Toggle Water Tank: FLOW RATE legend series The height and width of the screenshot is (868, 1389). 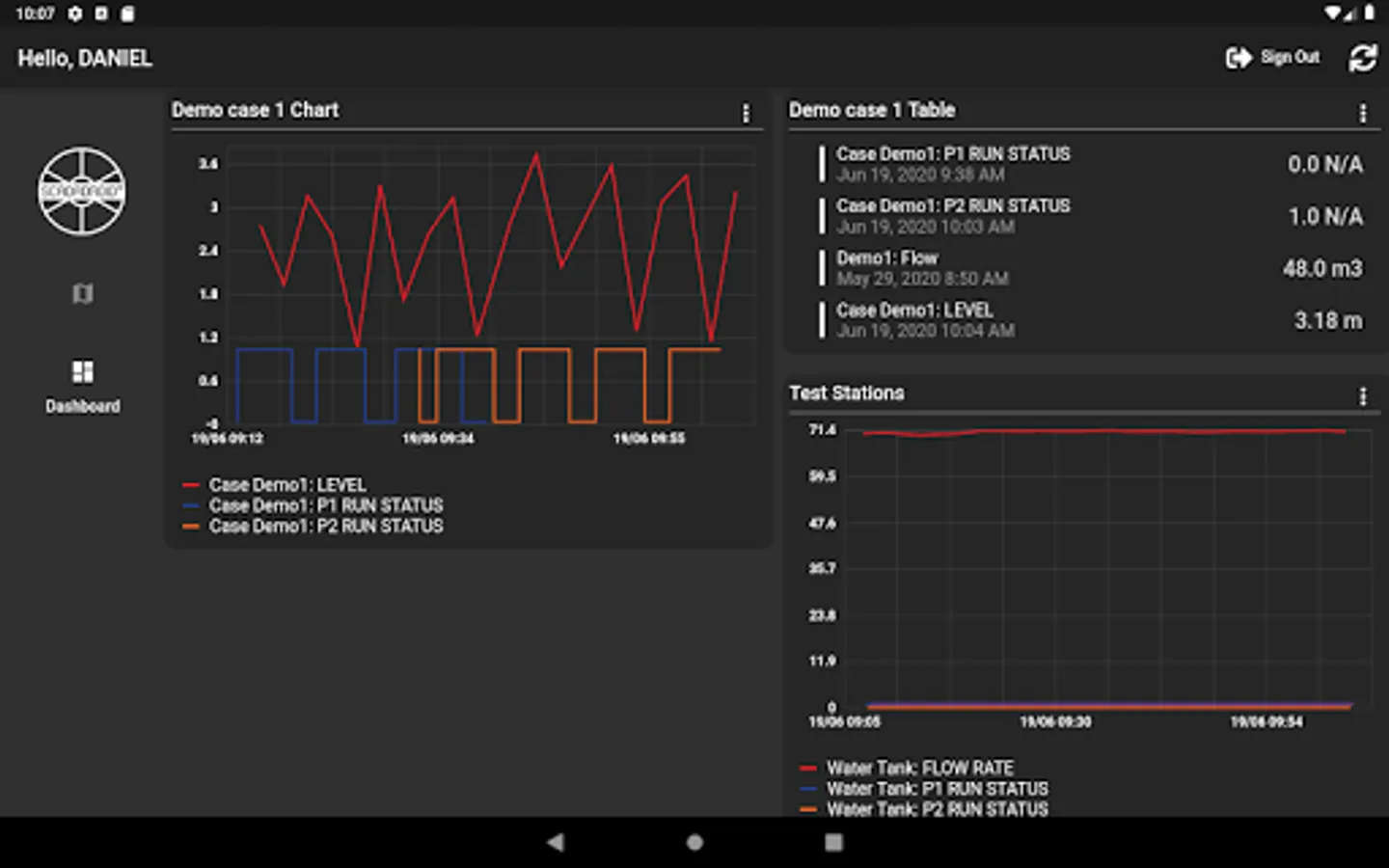click(907, 768)
